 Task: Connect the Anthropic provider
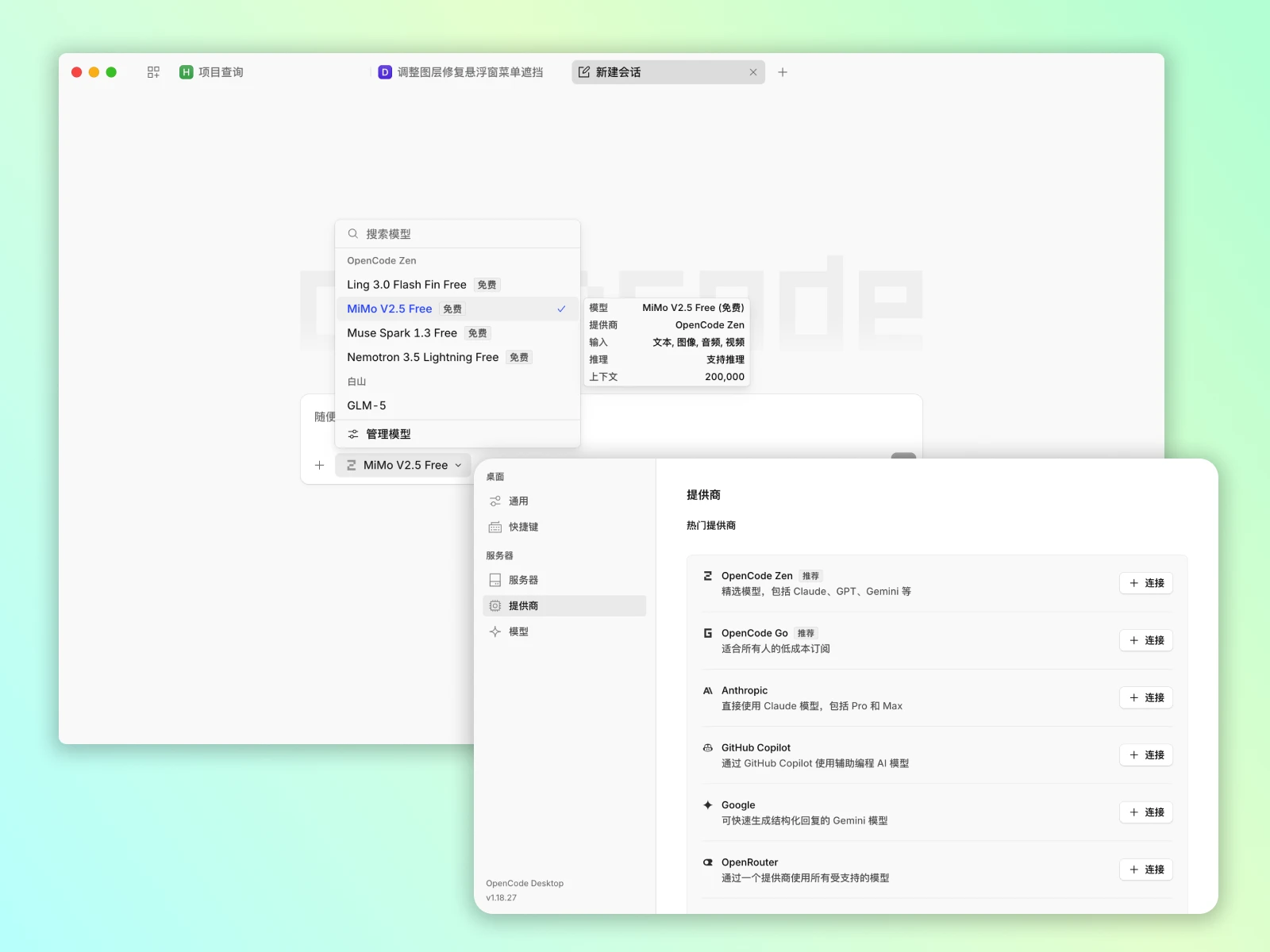coord(1146,697)
